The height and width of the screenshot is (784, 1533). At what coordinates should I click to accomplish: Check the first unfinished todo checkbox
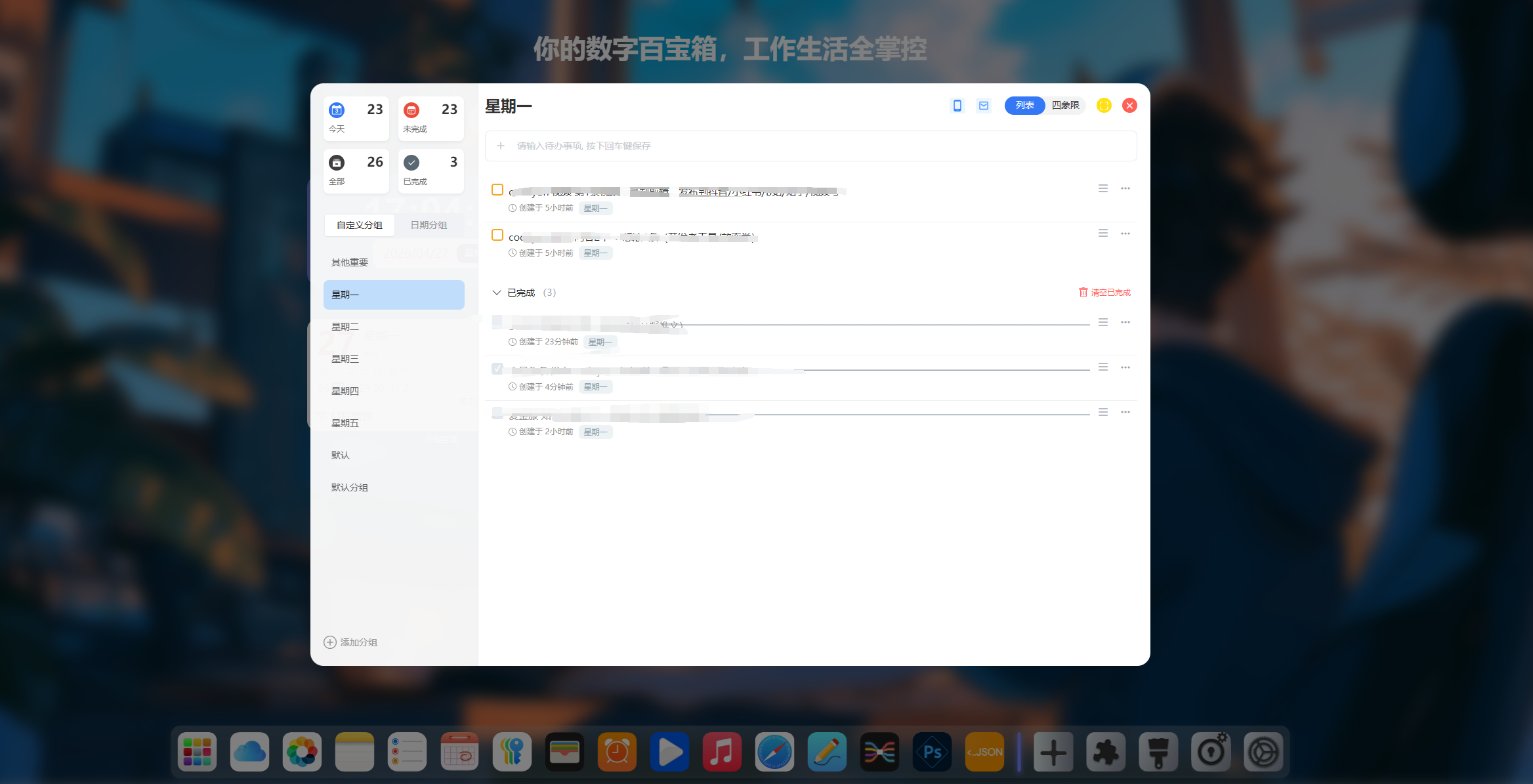pos(497,190)
